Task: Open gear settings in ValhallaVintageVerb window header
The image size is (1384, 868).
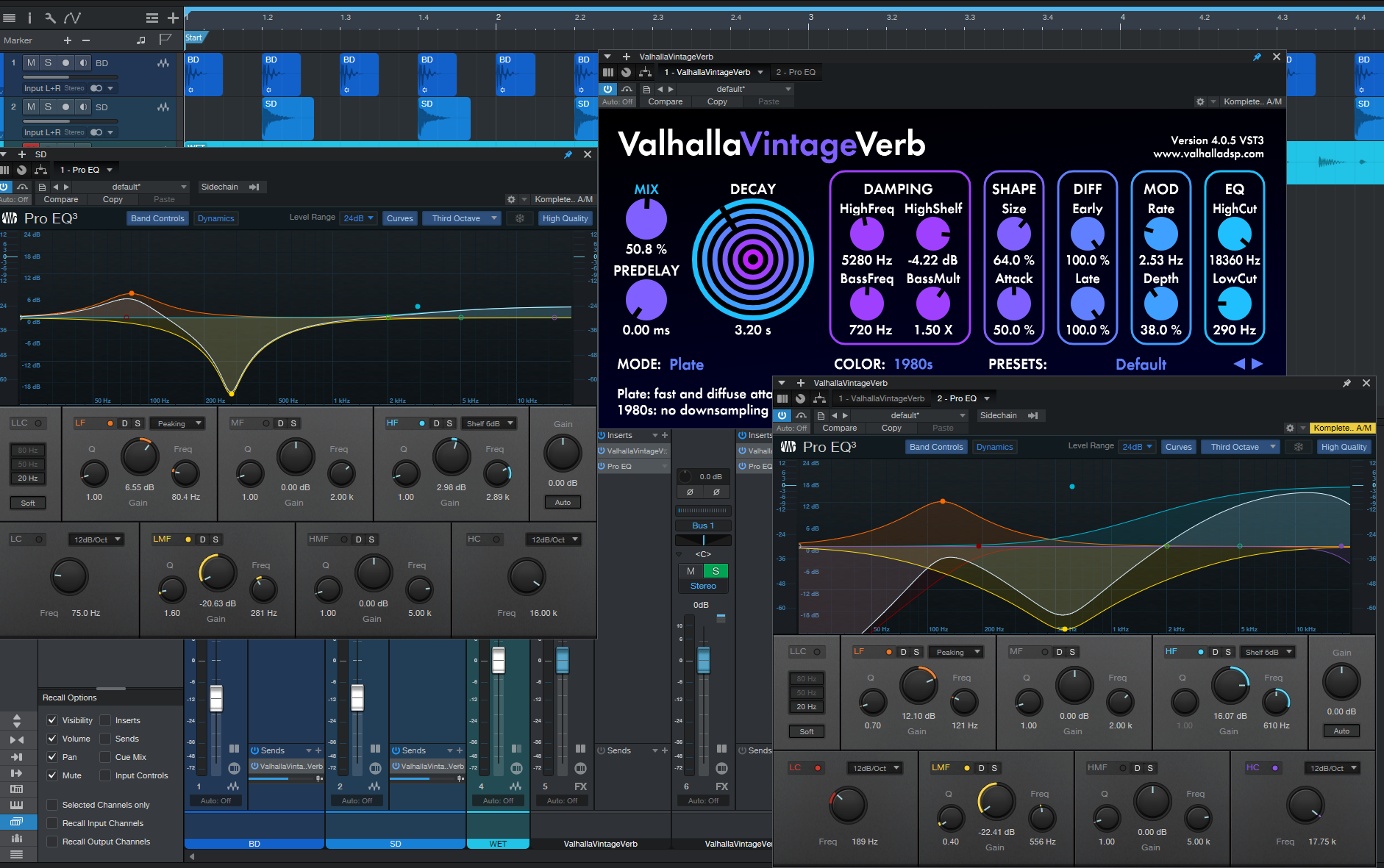Action: point(1200,102)
